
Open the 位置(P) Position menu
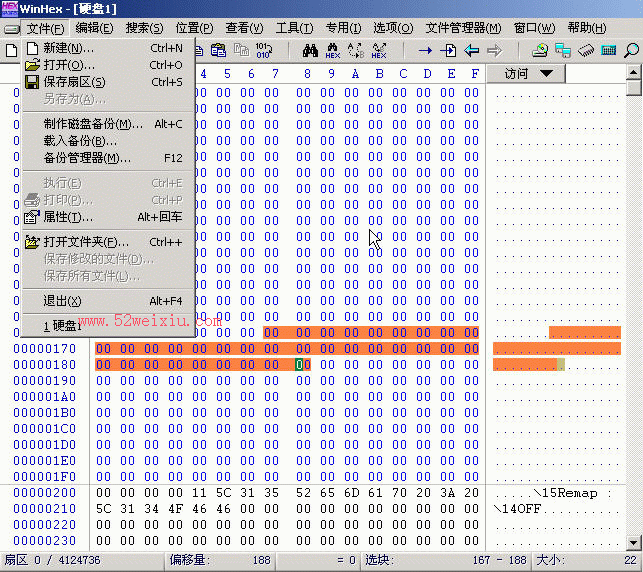pos(194,28)
